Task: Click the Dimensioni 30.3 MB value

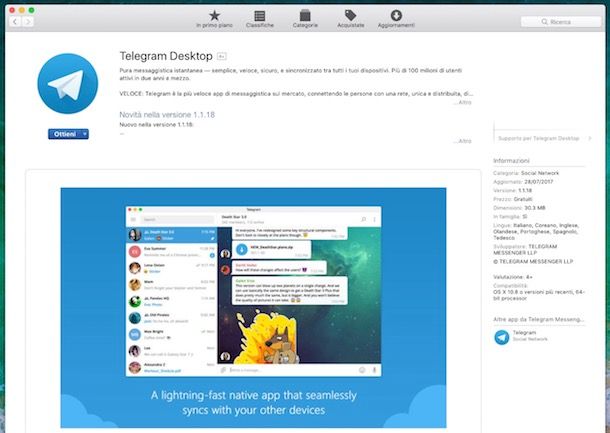Action: [535, 208]
